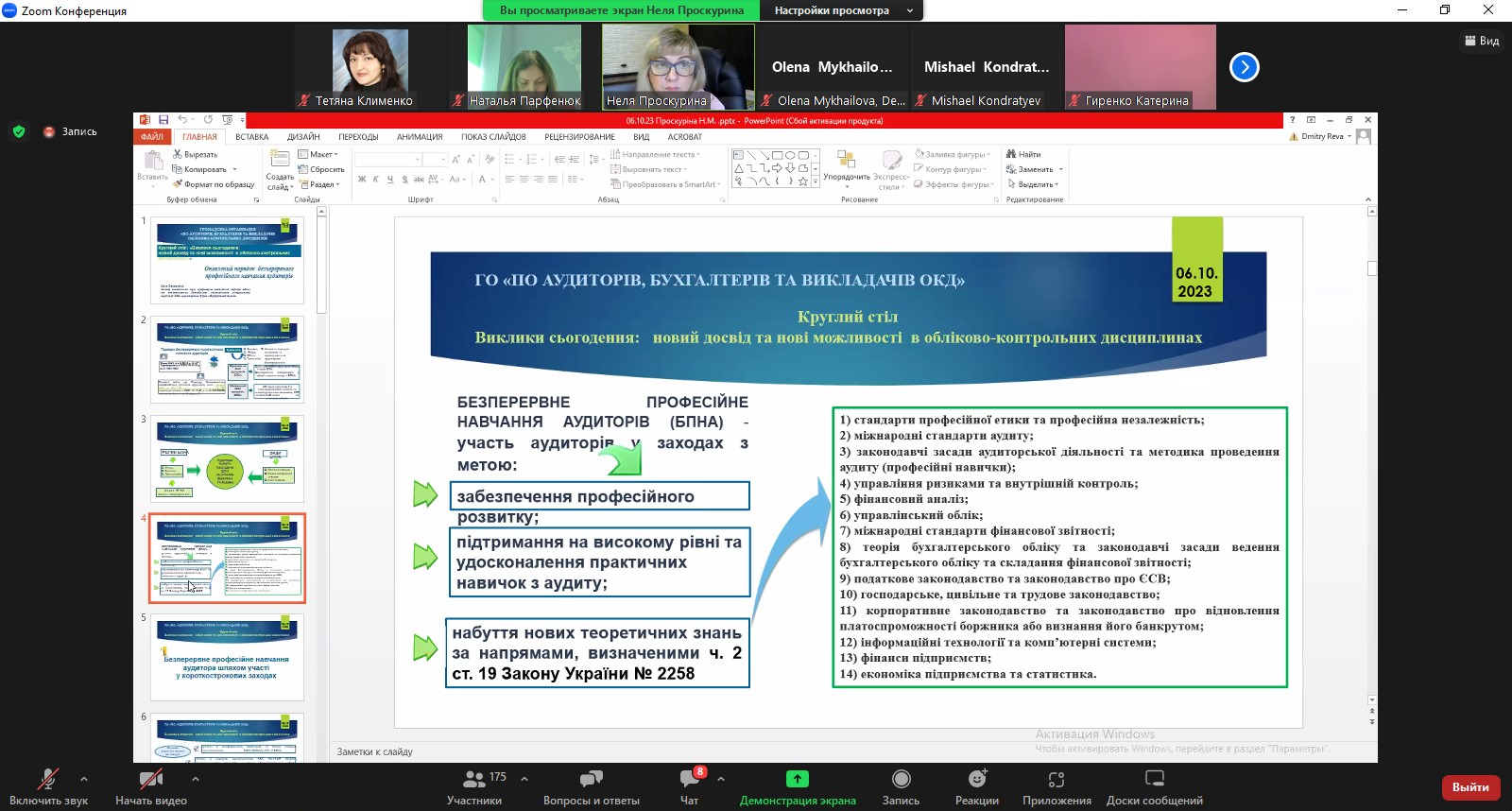1512x811 pixels.
Task: Open the Участники participants panel
Action: coord(474,786)
